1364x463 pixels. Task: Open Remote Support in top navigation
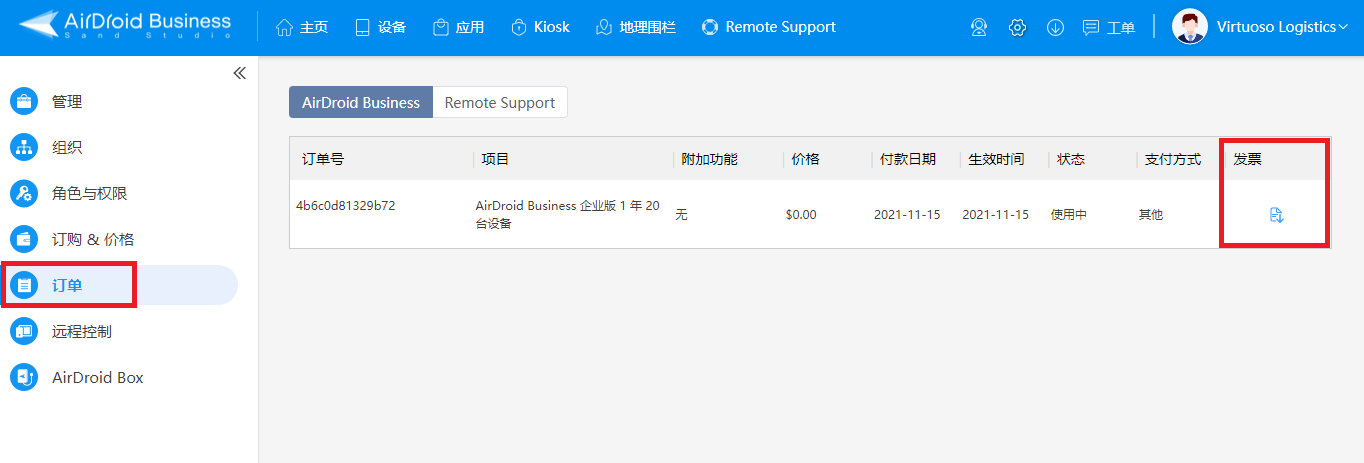coord(768,27)
